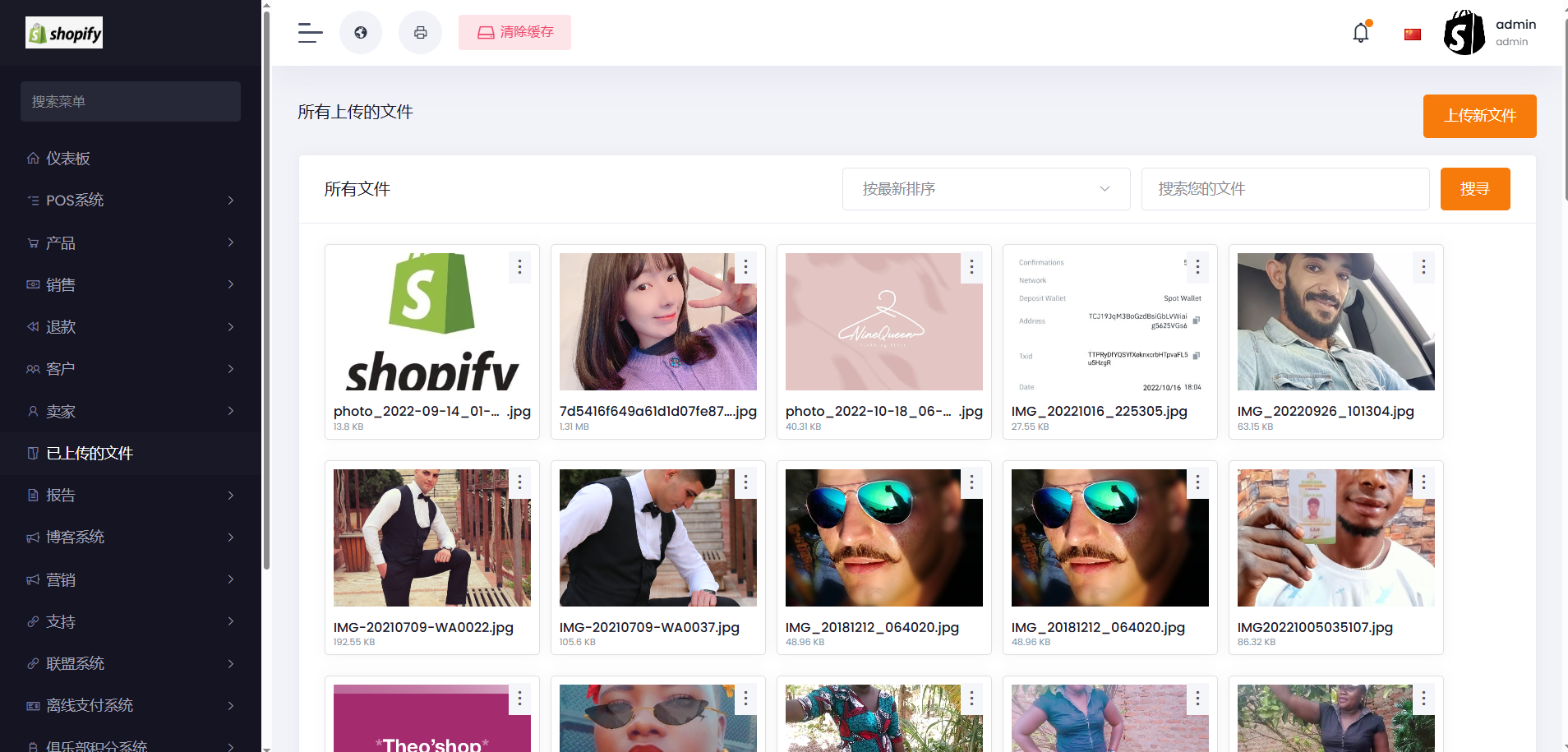Expand the 卖家 submenu arrow
Viewport: 1568px width, 752px height.
coord(231,411)
